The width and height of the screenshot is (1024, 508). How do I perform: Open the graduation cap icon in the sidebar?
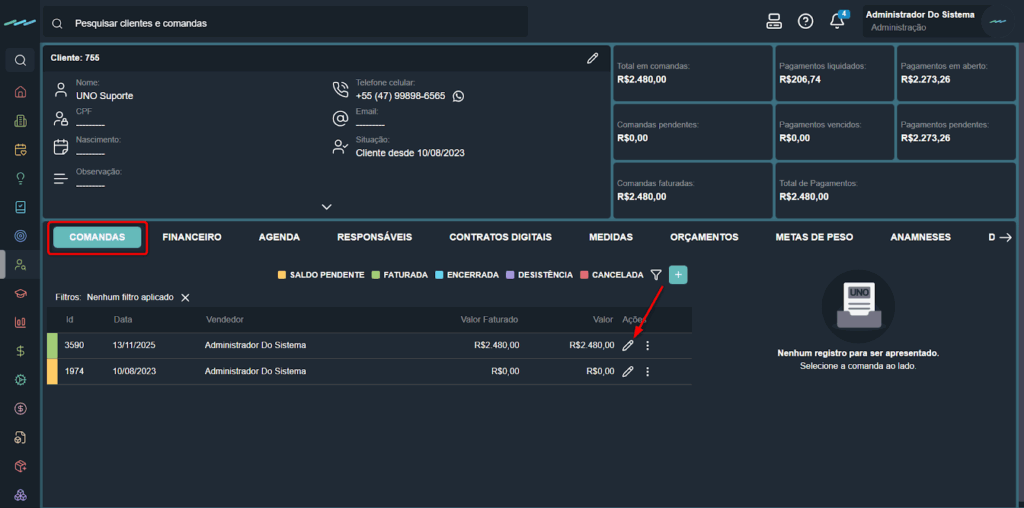click(x=20, y=294)
